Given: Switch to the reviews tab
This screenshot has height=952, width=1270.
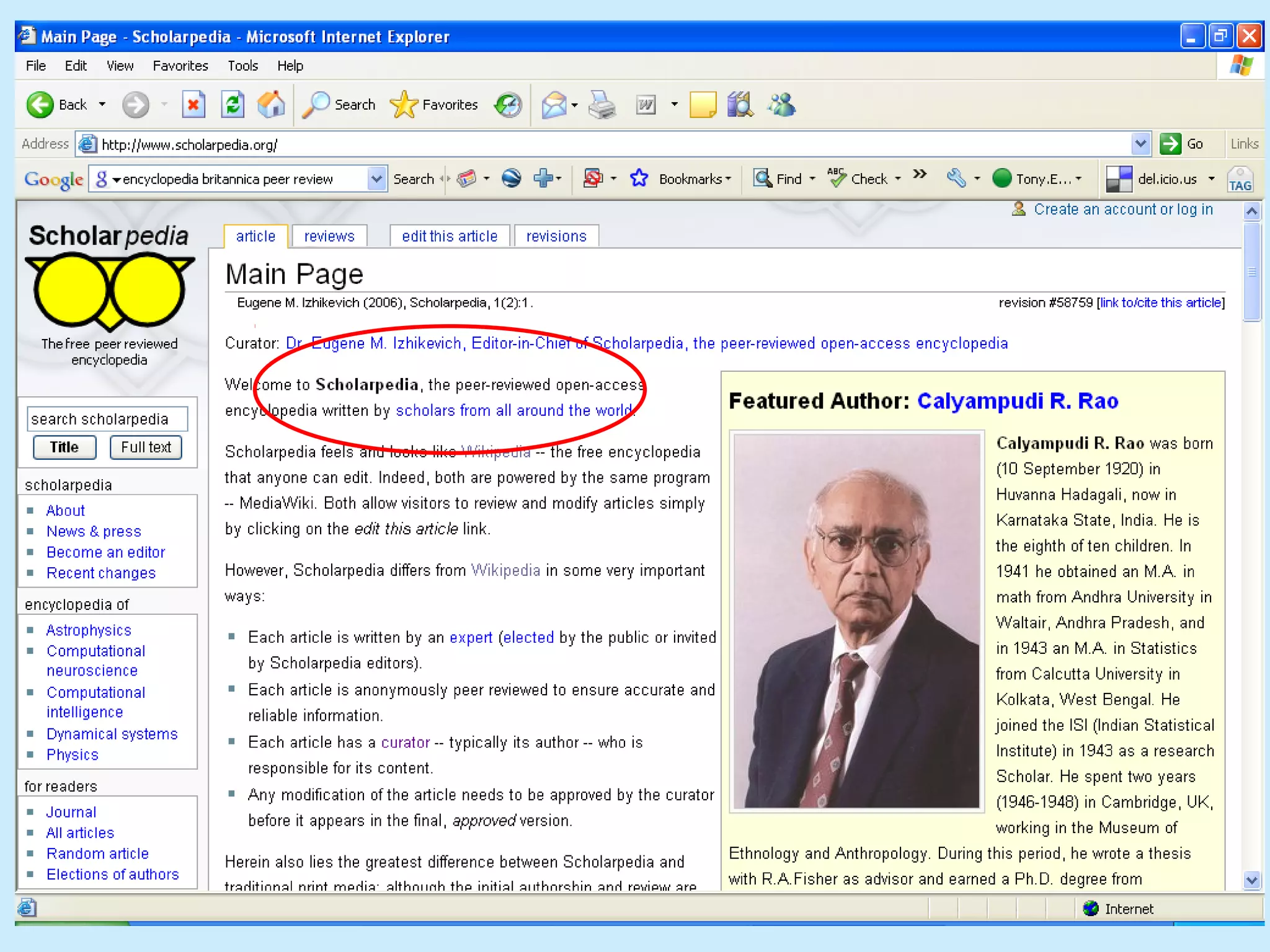Looking at the screenshot, I should pos(329,236).
